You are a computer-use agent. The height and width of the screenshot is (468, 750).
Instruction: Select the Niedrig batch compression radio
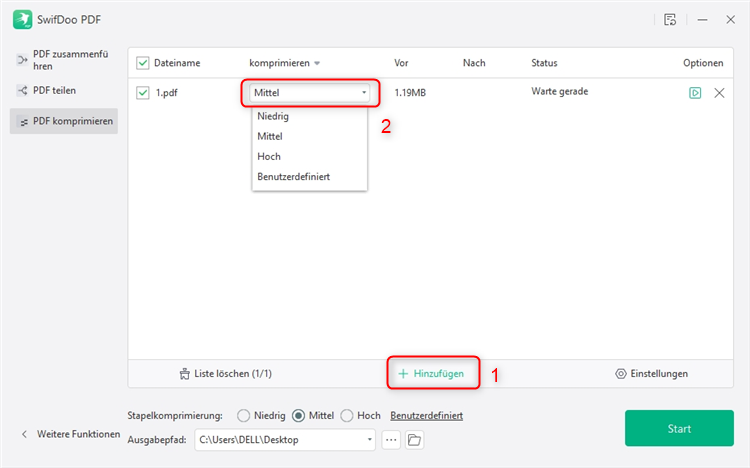coord(243,415)
